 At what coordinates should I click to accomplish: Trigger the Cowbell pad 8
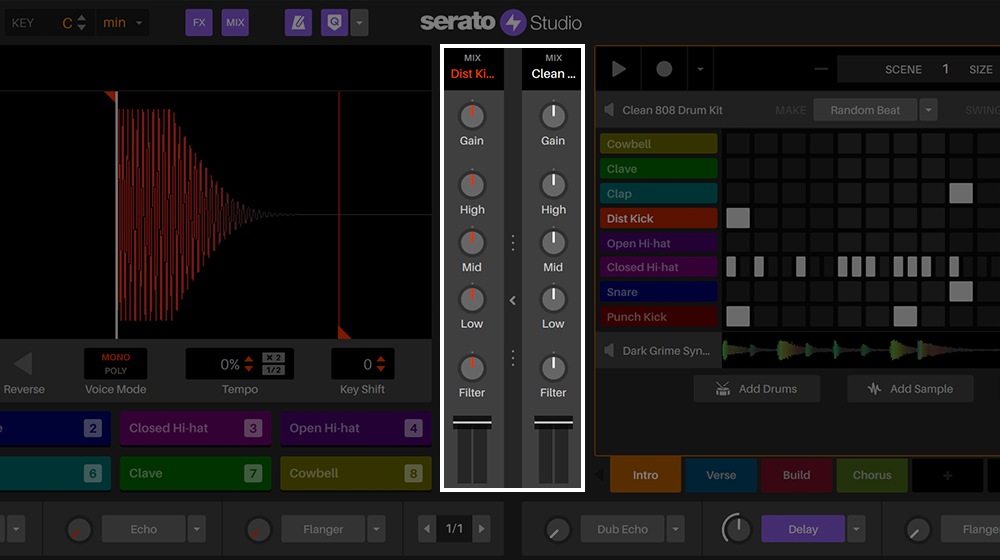point(356,473)
